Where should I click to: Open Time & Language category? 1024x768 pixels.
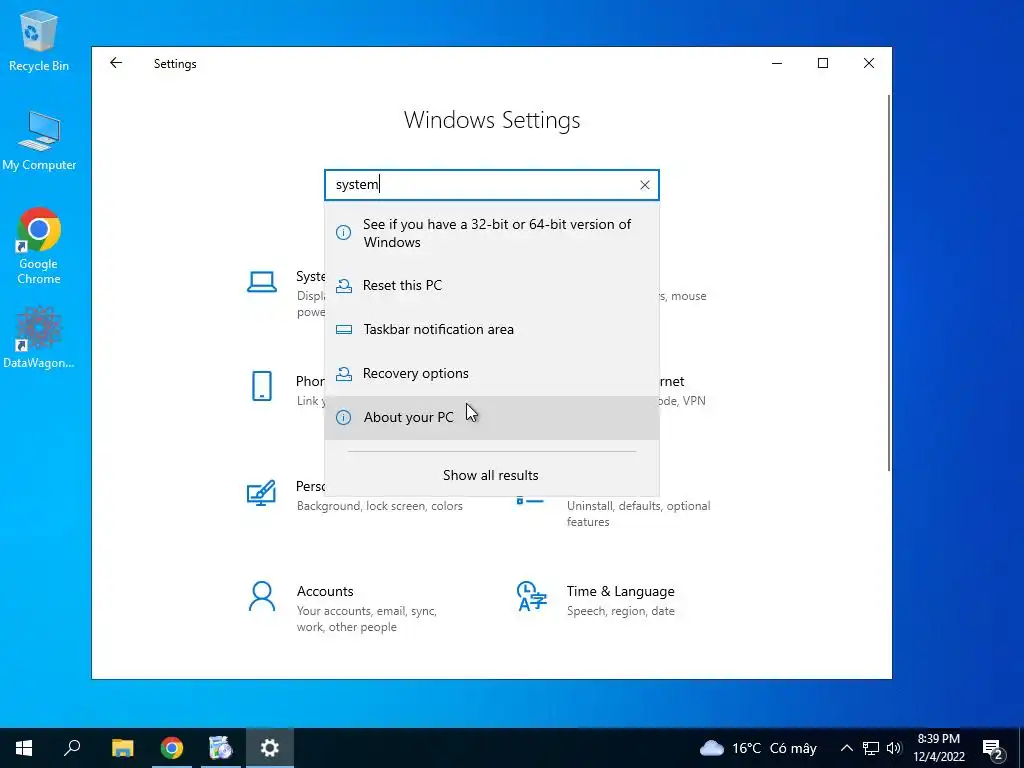click(620, 600)
